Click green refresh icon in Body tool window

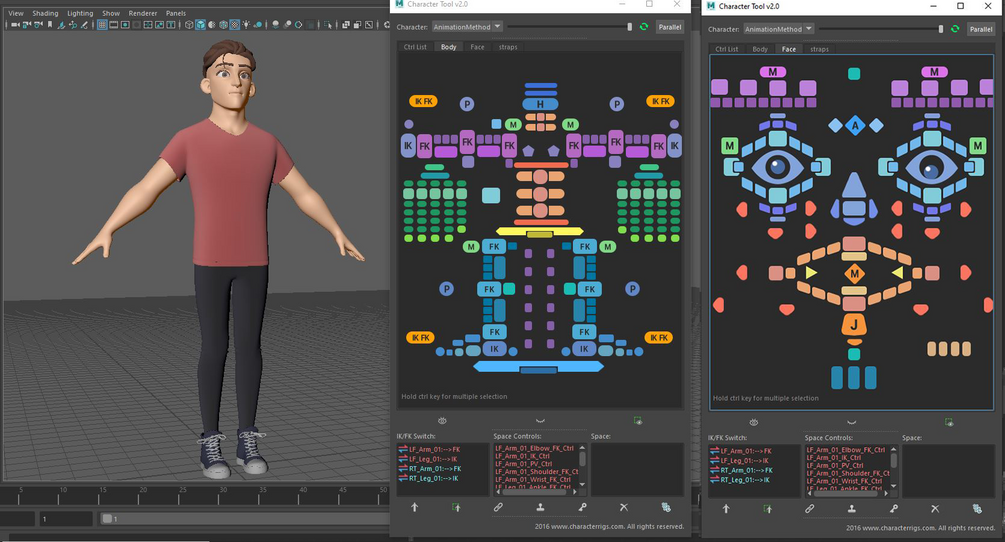(x=644, y=27)
